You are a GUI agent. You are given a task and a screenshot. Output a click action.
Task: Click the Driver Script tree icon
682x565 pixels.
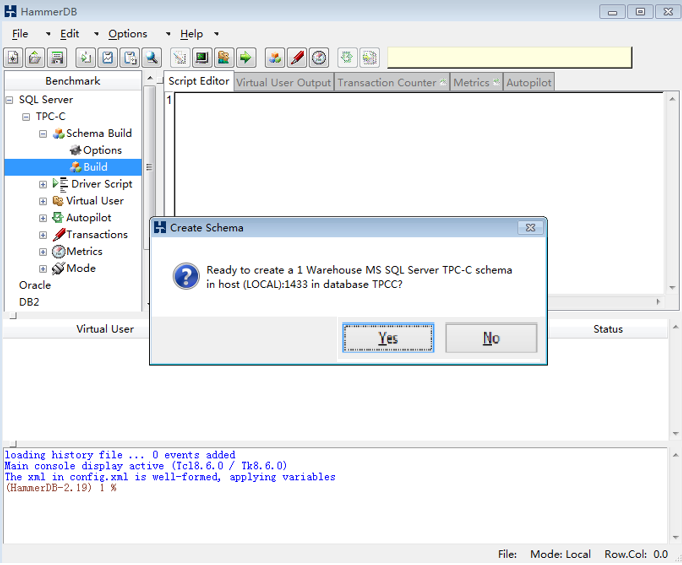click(x=60, y=184)
